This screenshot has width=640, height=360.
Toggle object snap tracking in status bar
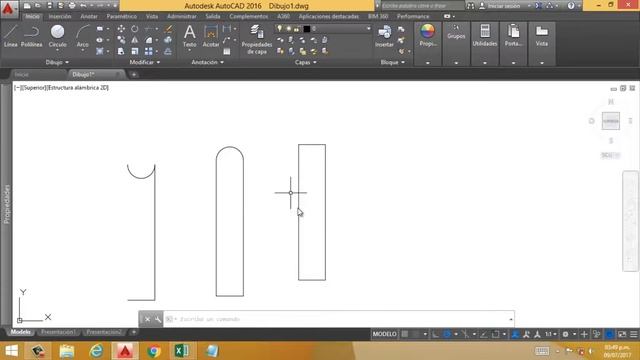484,334
